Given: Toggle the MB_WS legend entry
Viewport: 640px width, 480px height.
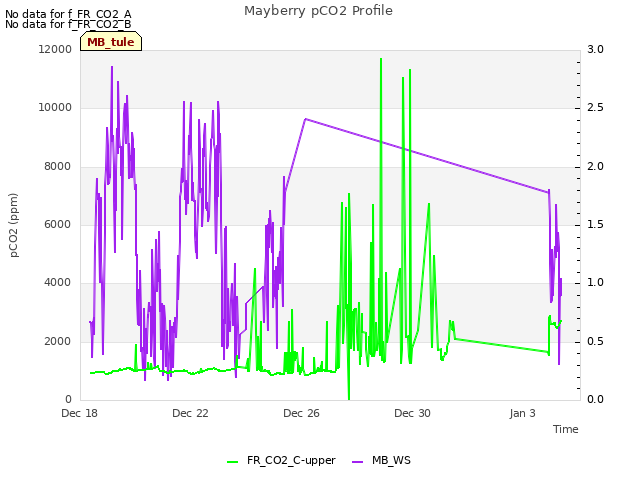Looking at the screenshot, I should tap(381, 460).
